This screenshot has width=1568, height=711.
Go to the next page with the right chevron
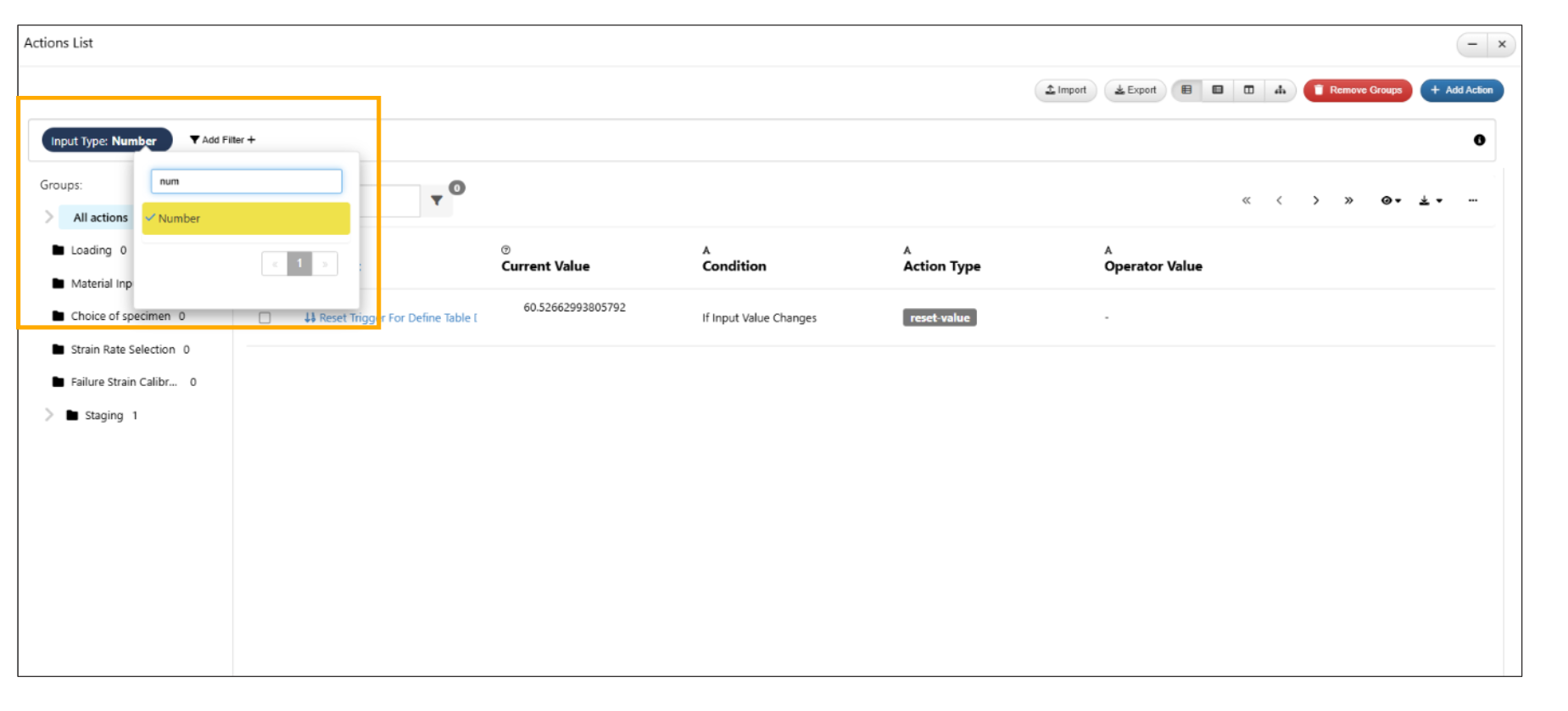[x=1315, y=201]
